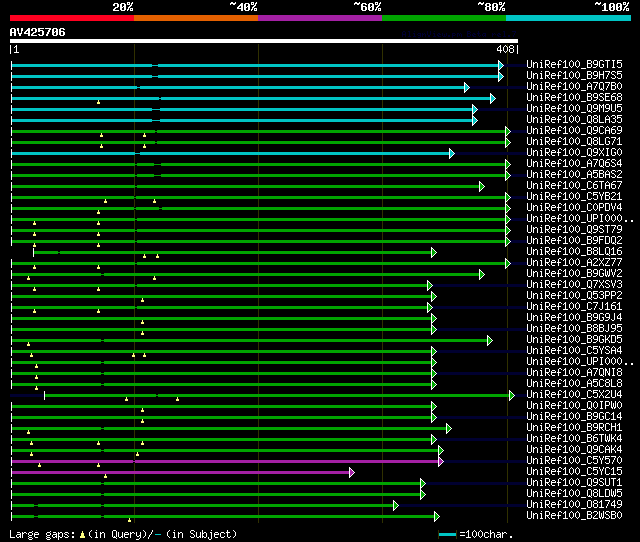Select the UniRef100_Q53PP2 label
The image size is (640, 542).
coord(574,295)
